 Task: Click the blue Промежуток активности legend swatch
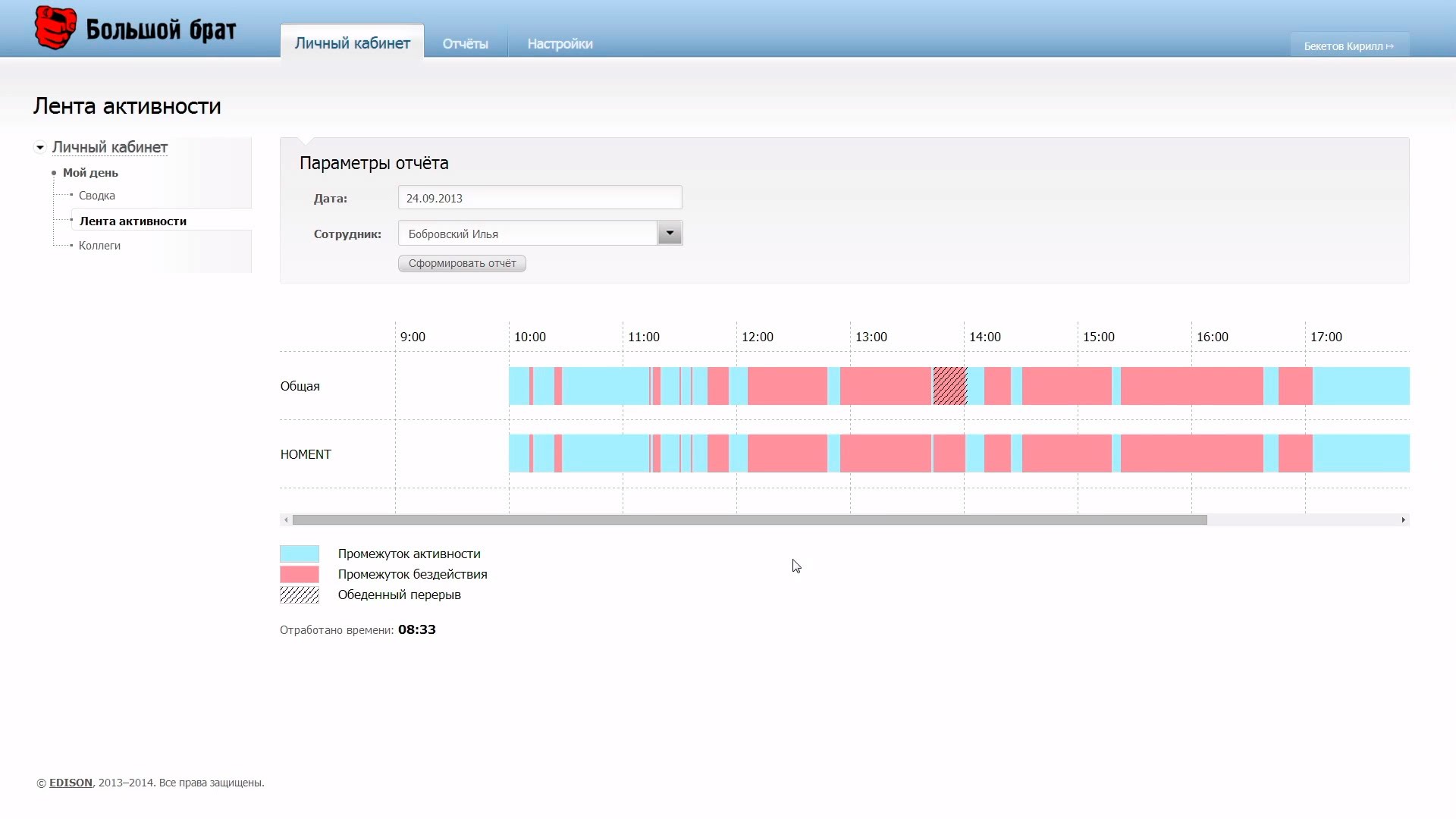[300, 554]
